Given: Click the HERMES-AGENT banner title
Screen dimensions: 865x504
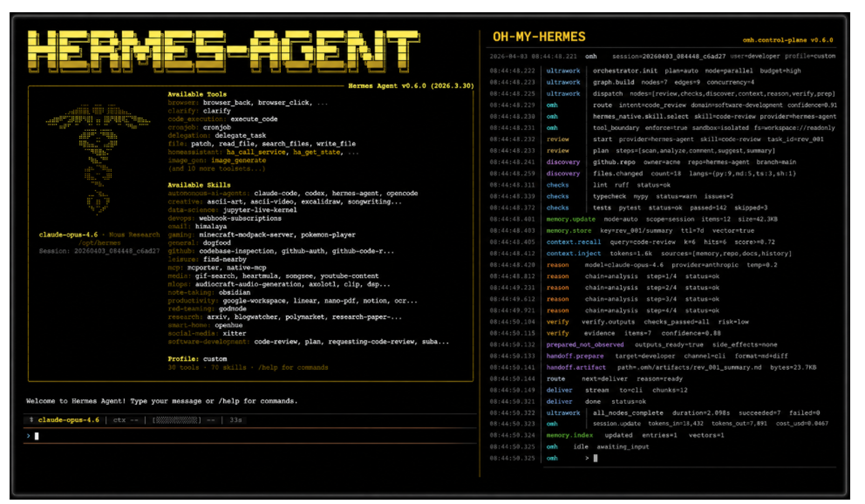Looking at the screenshot, I should [x=223, y=51].
